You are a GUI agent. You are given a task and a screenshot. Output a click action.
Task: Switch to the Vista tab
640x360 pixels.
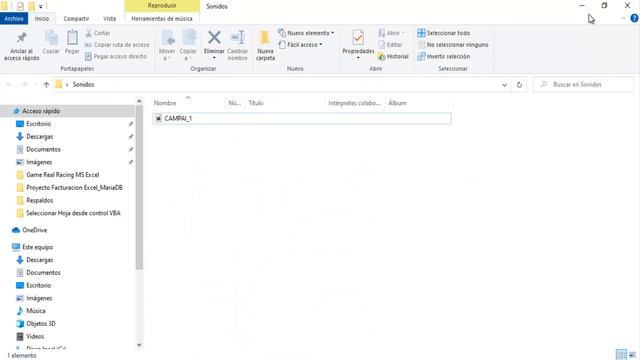pos(109,18)
